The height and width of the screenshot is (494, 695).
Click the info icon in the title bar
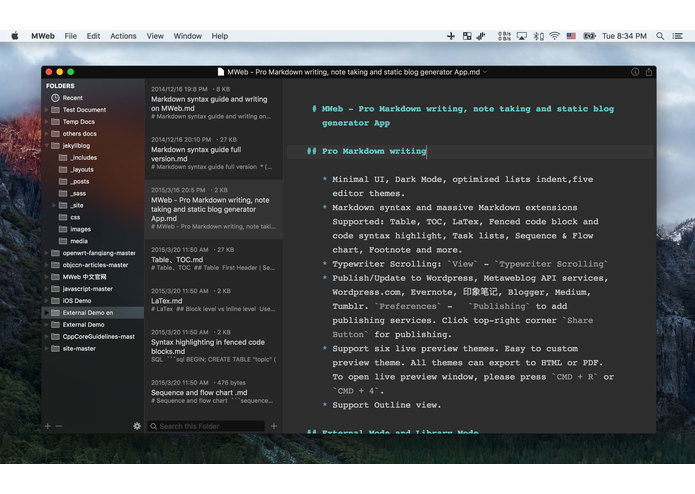point(635,72)
